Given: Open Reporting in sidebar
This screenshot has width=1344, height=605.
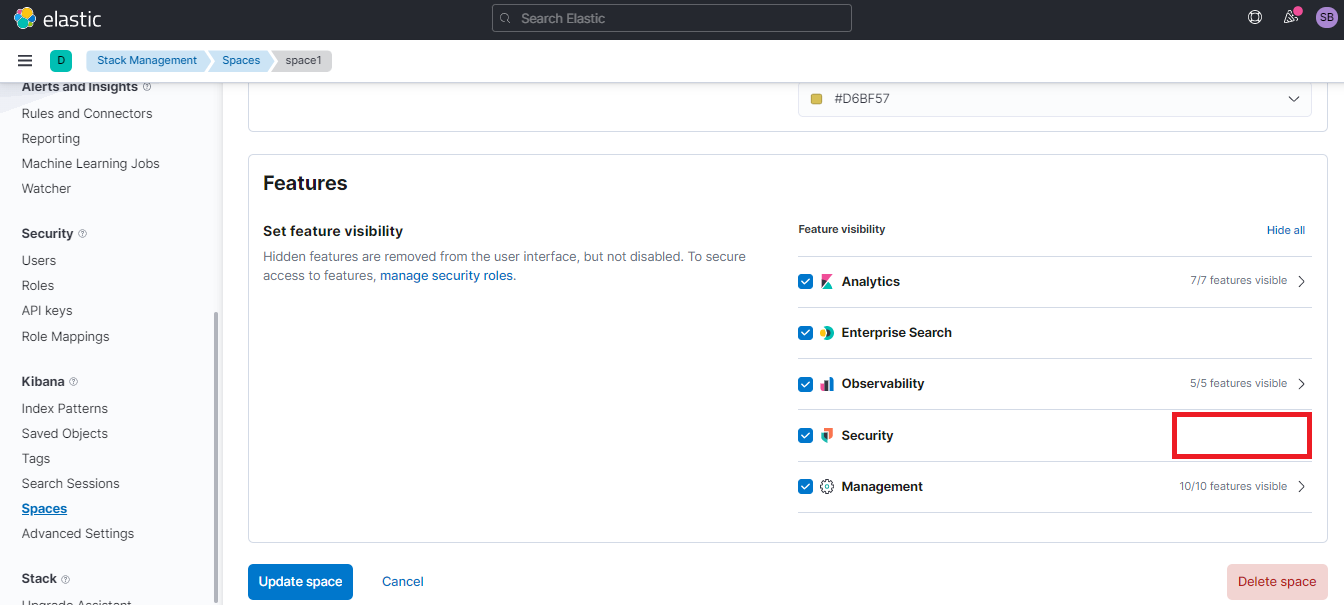Looking at the screenshot, I should tap(51, 139).
